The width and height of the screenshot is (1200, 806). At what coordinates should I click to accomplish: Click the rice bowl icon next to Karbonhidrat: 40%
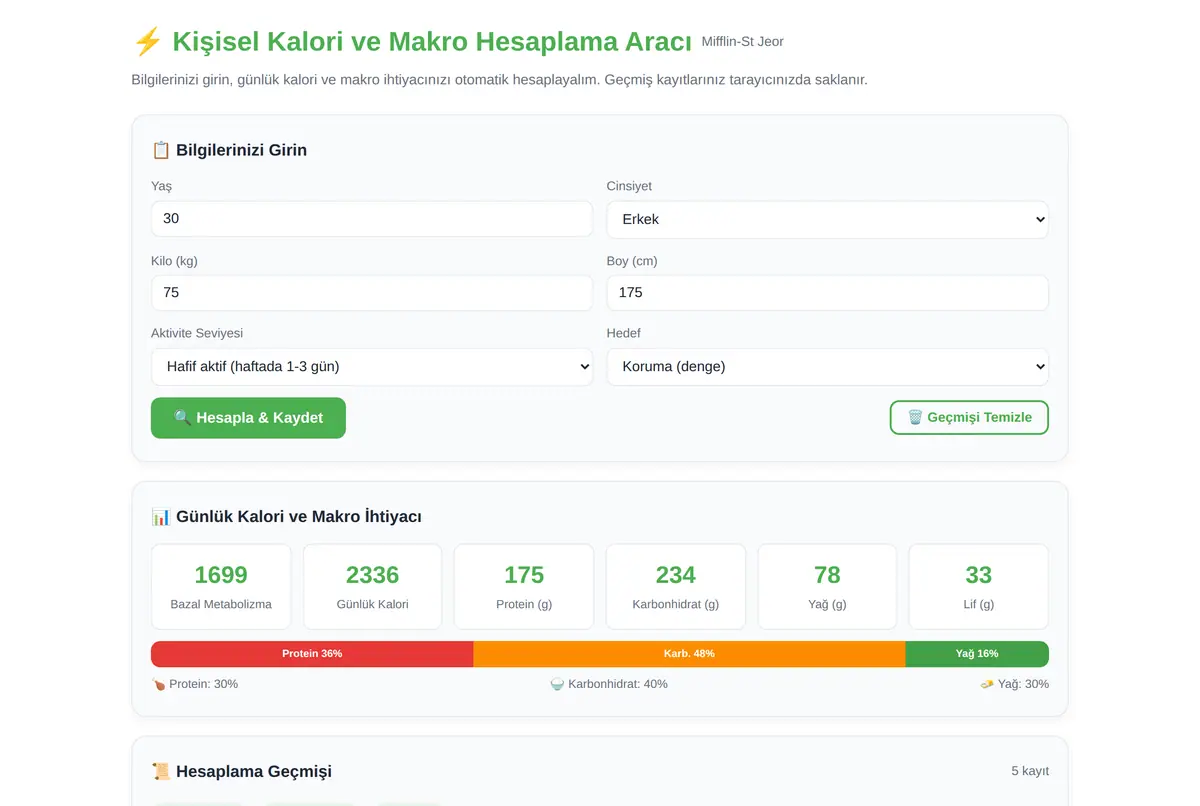point(557,684)
